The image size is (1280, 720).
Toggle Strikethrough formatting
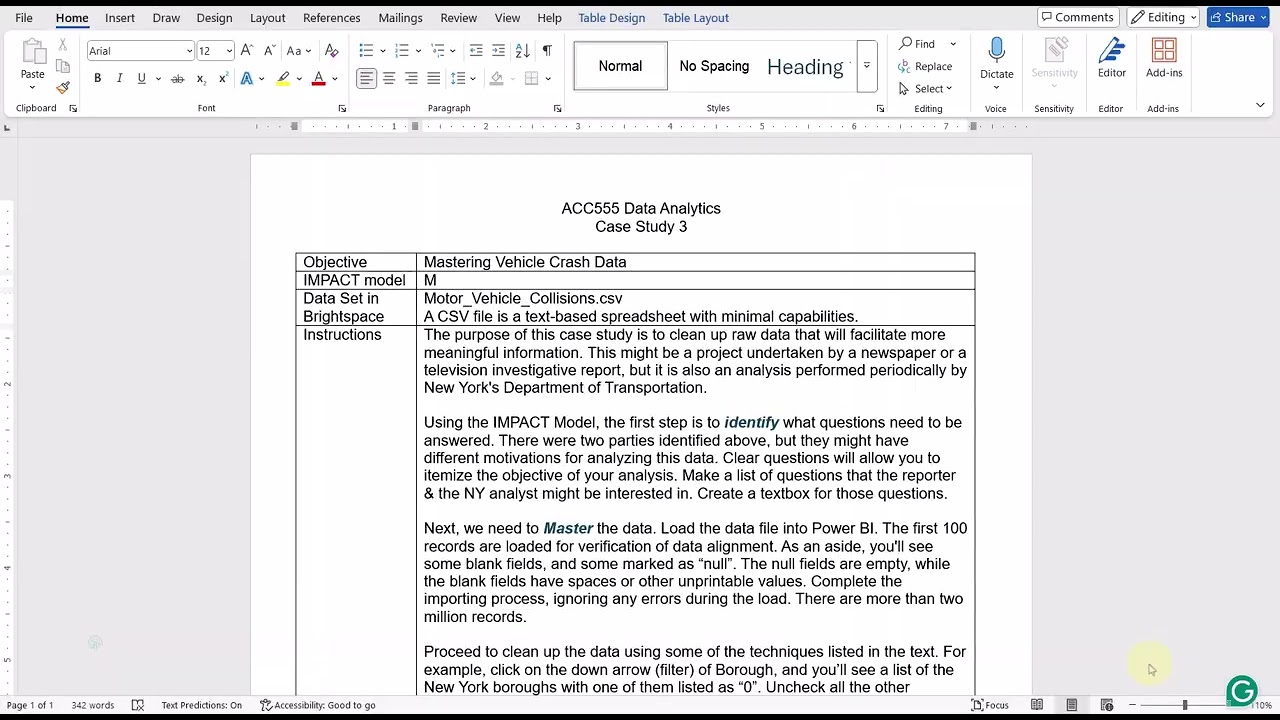point(177,78)
